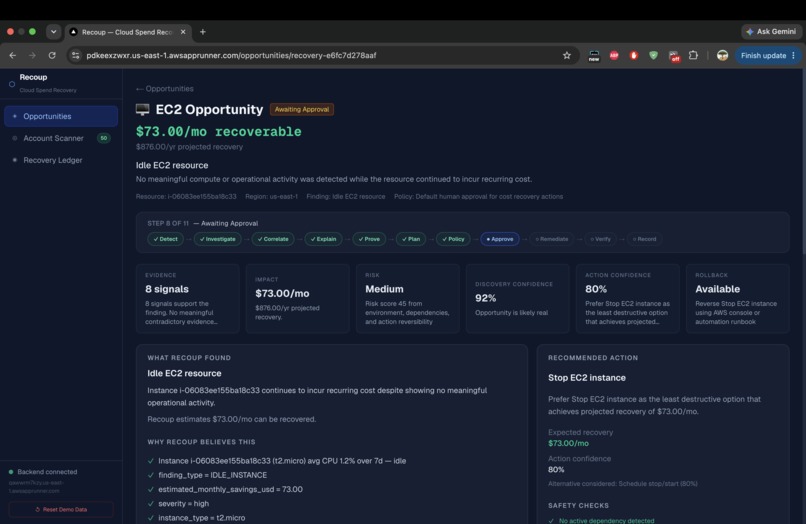Open the ABP adblock extension
Image resolution: width=806 pixels, height=524 pixels.
614,56
